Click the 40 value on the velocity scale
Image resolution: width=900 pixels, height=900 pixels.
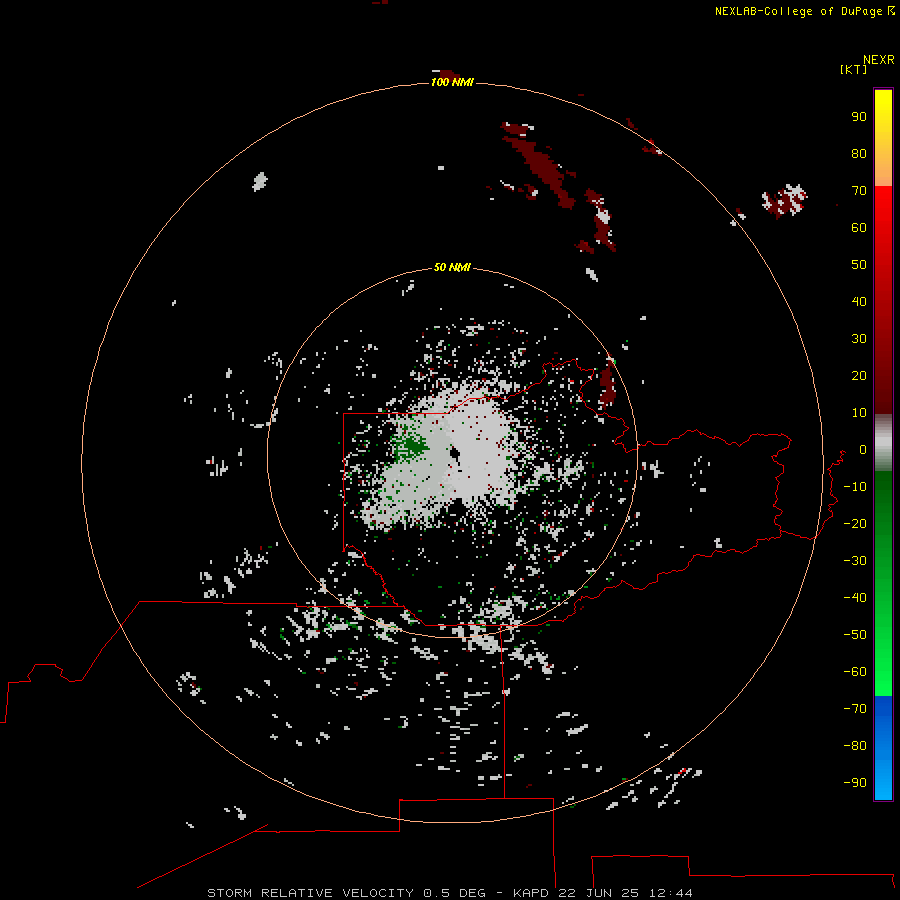point(859,301)
